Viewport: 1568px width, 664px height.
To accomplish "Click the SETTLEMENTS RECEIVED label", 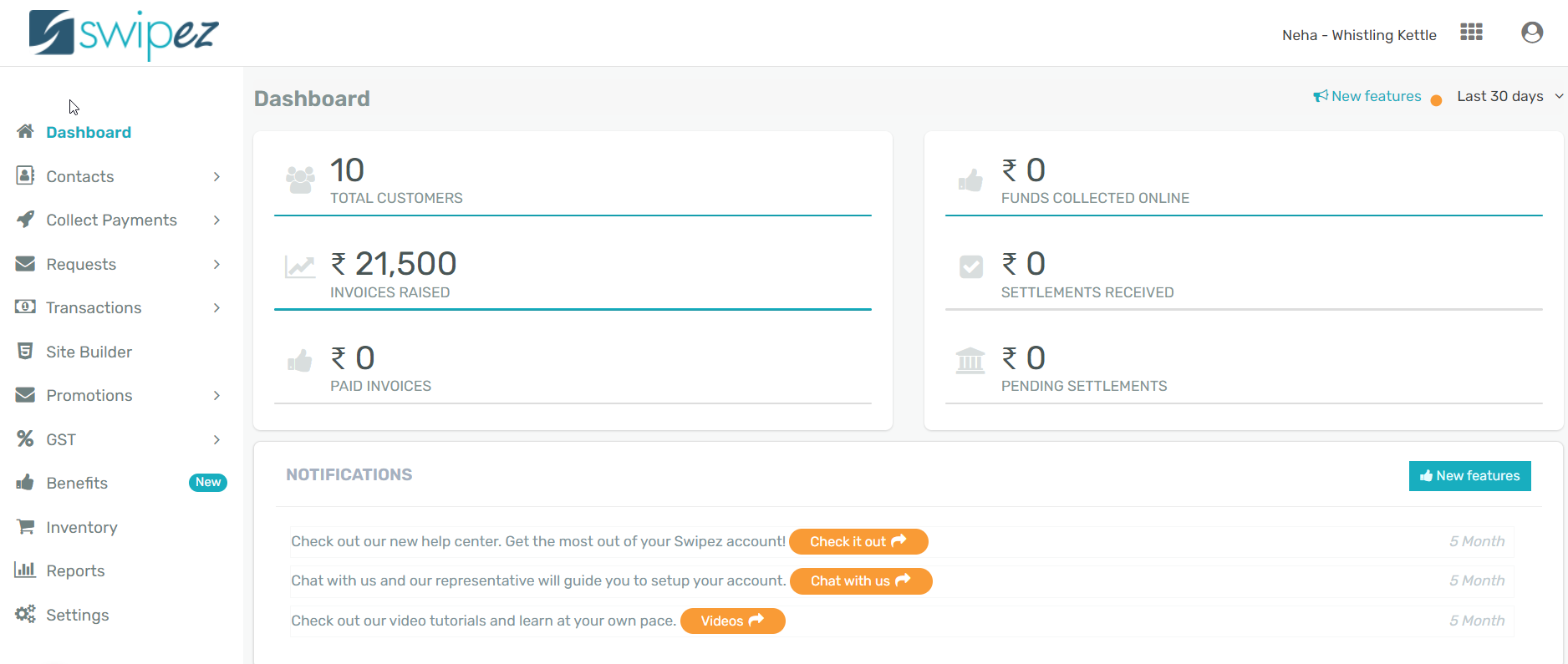I will click(x=1087, y=292).
